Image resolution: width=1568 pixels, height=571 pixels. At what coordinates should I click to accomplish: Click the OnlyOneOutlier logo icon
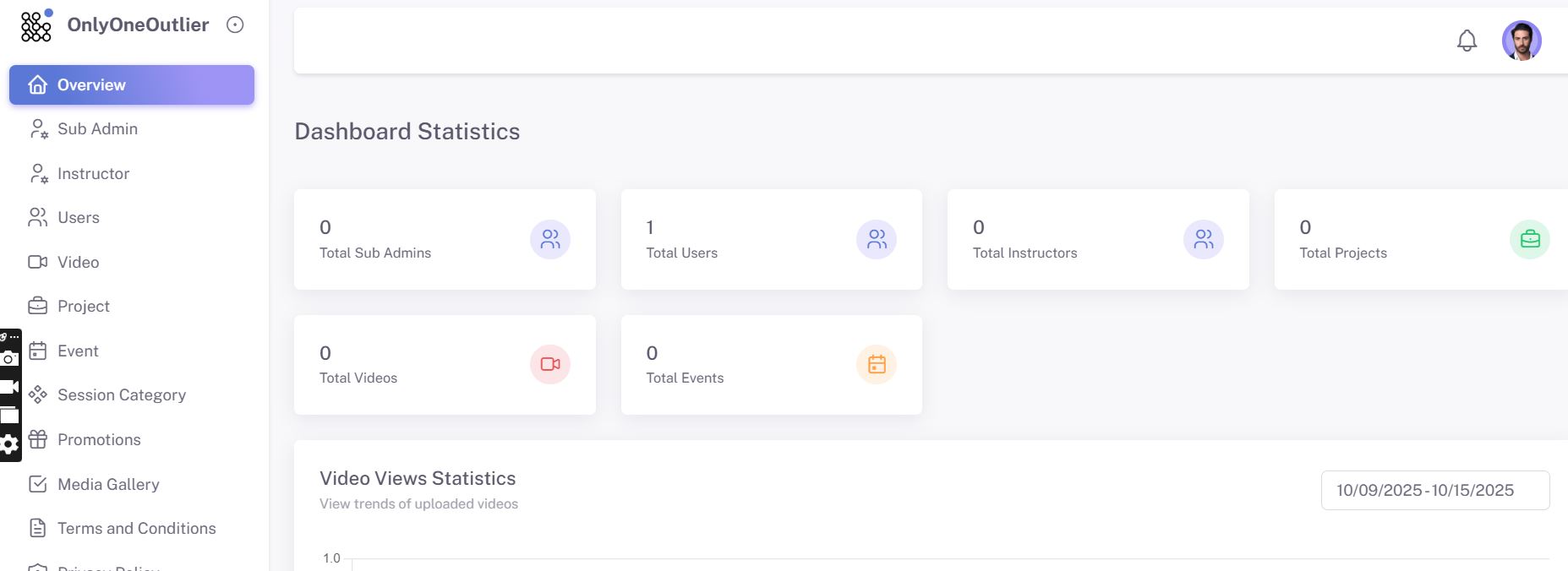click(36, 25)
